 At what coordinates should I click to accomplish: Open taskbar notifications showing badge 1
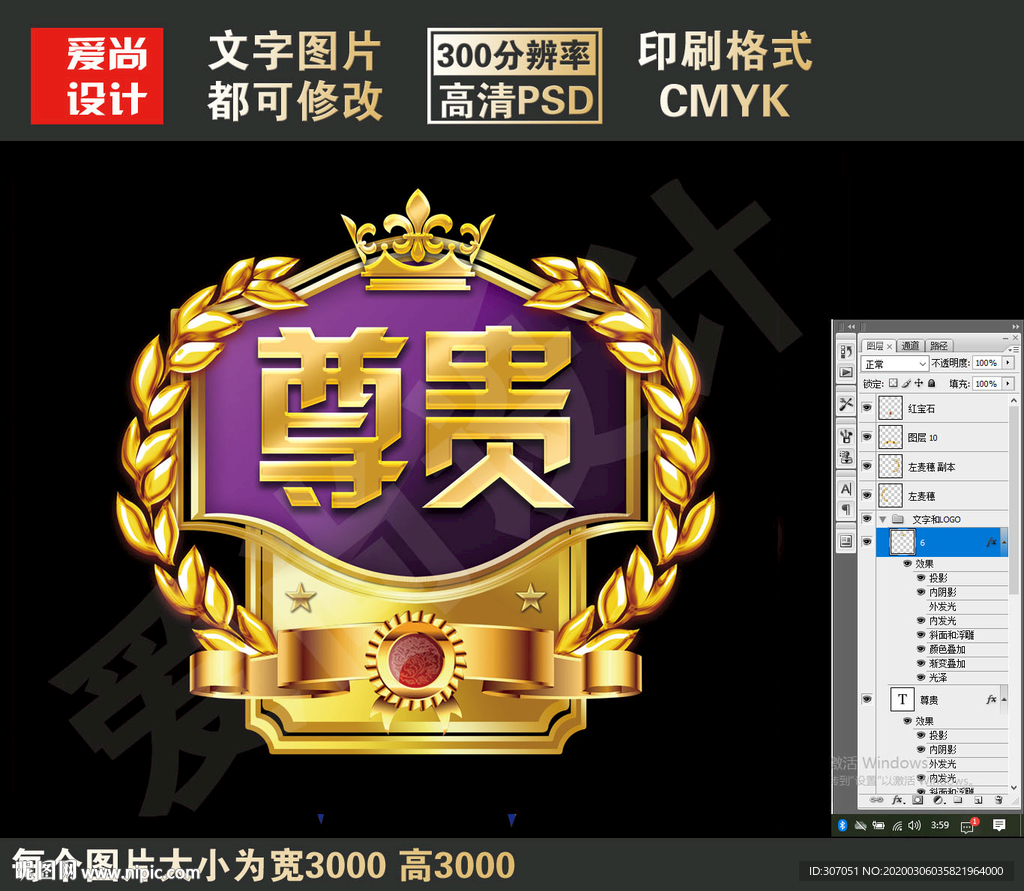click(968, 826)
